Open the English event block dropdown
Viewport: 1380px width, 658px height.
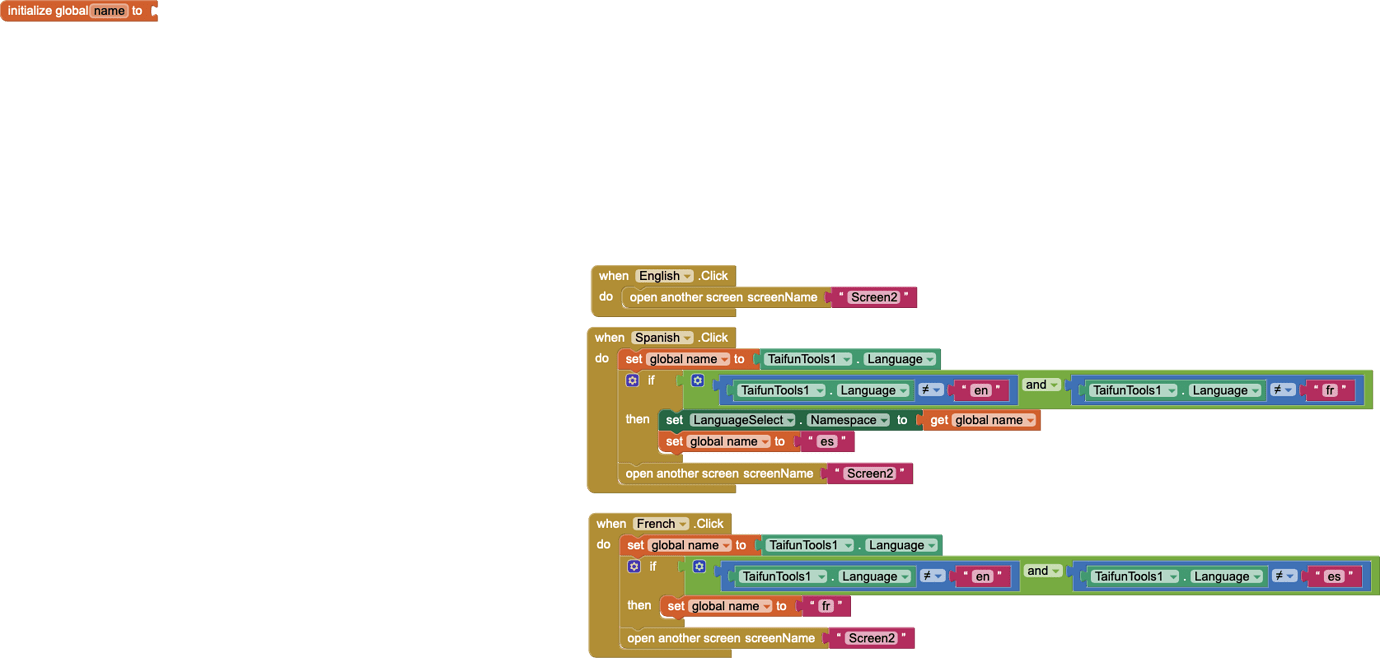(x=685, y=275)
